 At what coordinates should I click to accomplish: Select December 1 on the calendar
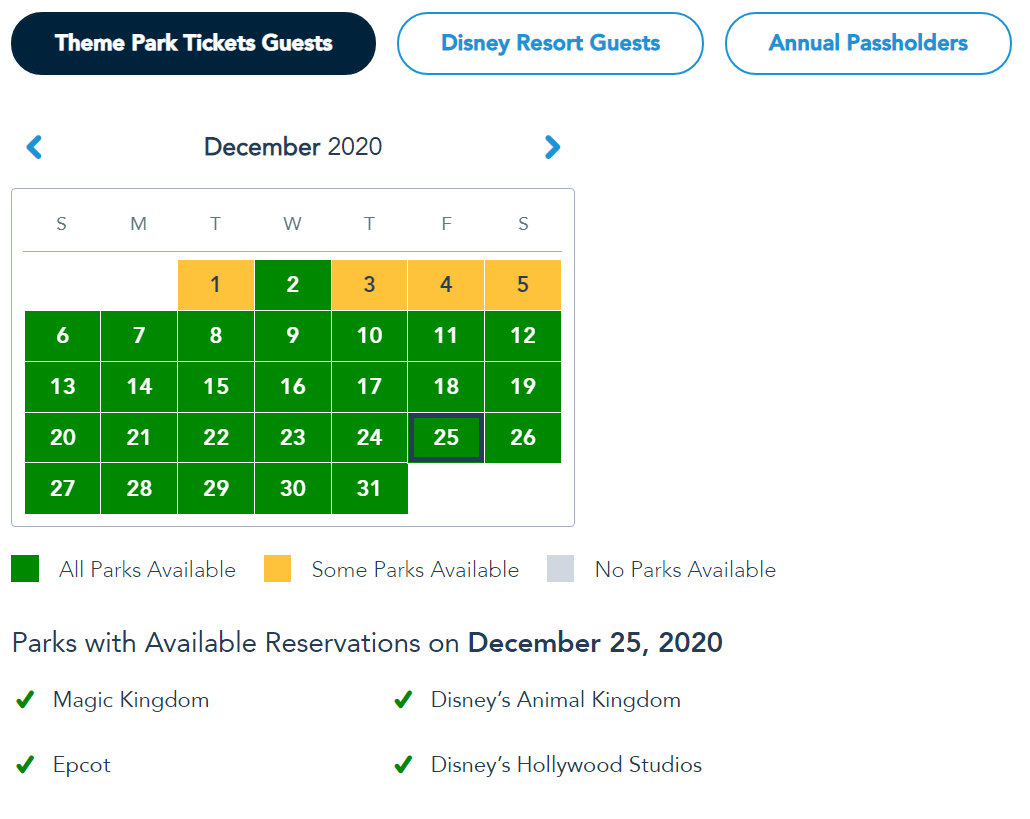pos(216,285)
